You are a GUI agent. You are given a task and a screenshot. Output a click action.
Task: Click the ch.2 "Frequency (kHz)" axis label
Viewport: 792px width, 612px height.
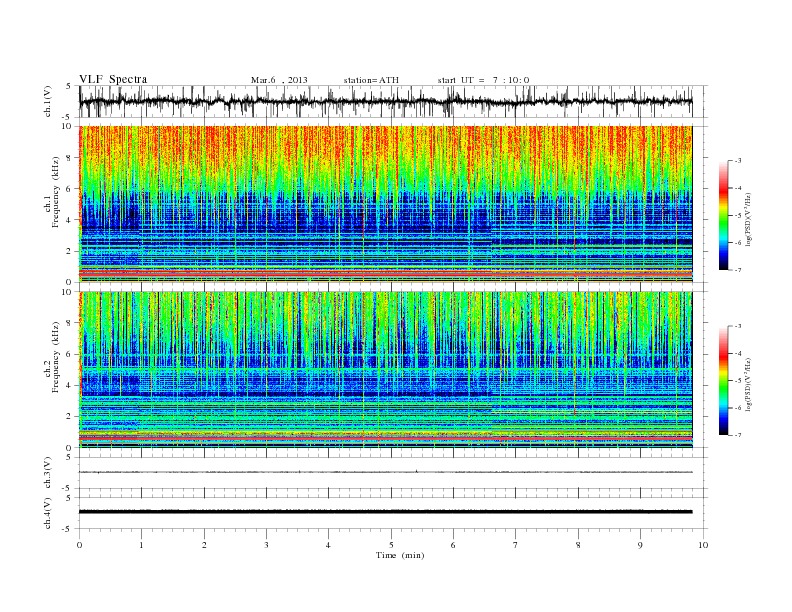pyautogui.click(x=56, y=358)
